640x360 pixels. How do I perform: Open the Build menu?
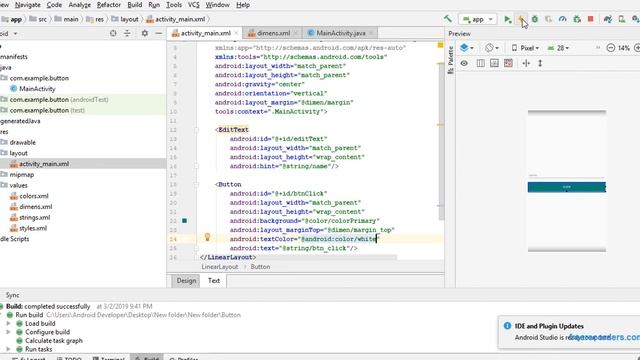click(x=135, y=5)
